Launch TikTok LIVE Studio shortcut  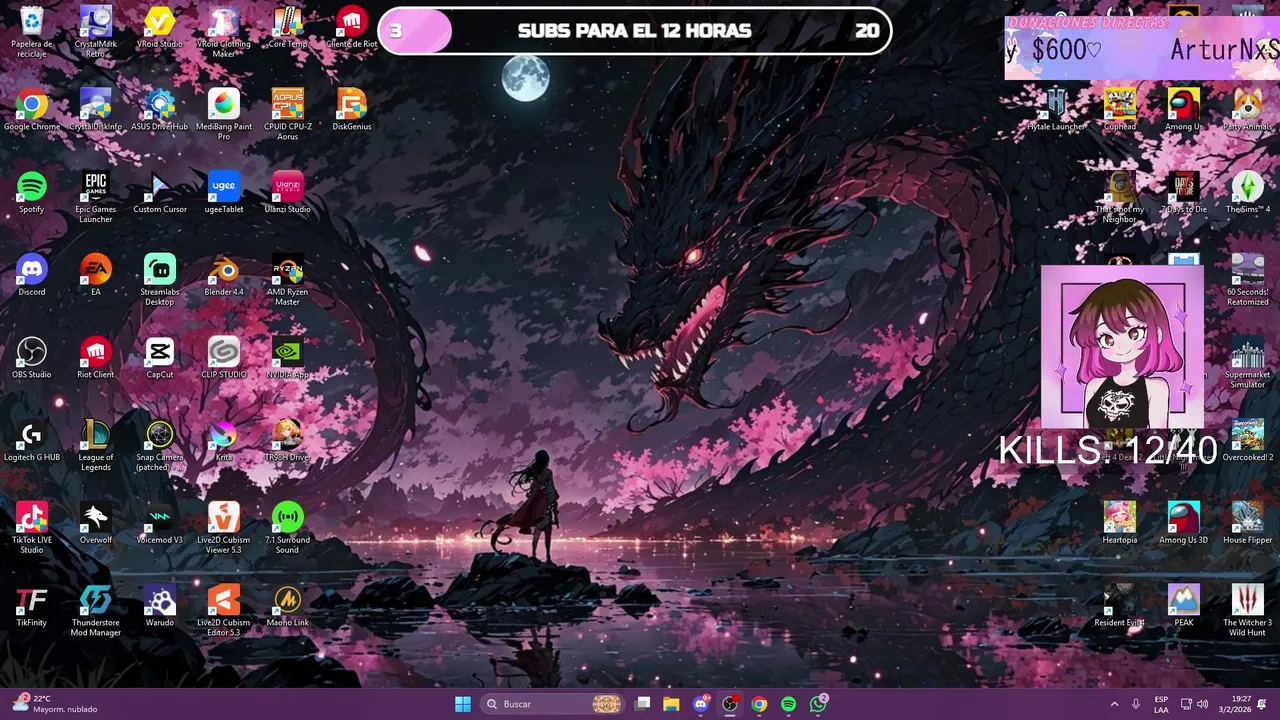(32, 518)
